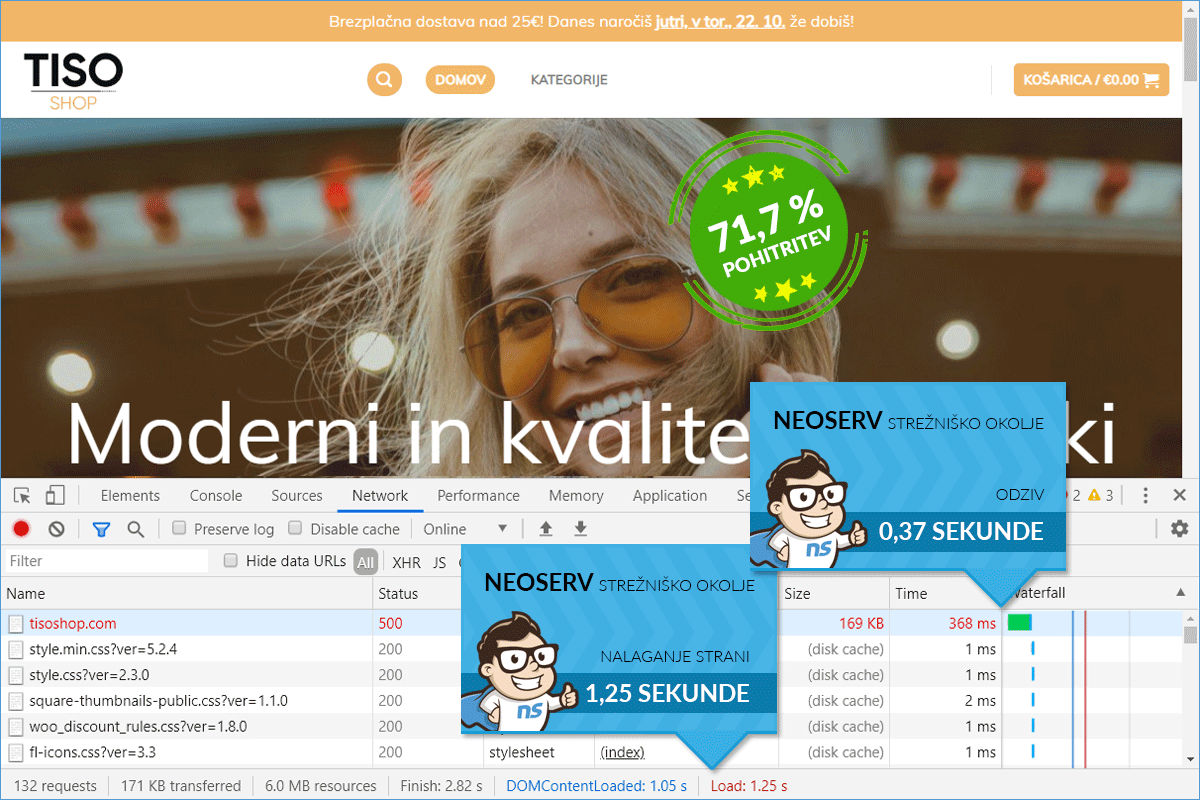The image size is (1200, 800).
Task: Click the inspect element picker icon
Action: coord(22,496)
